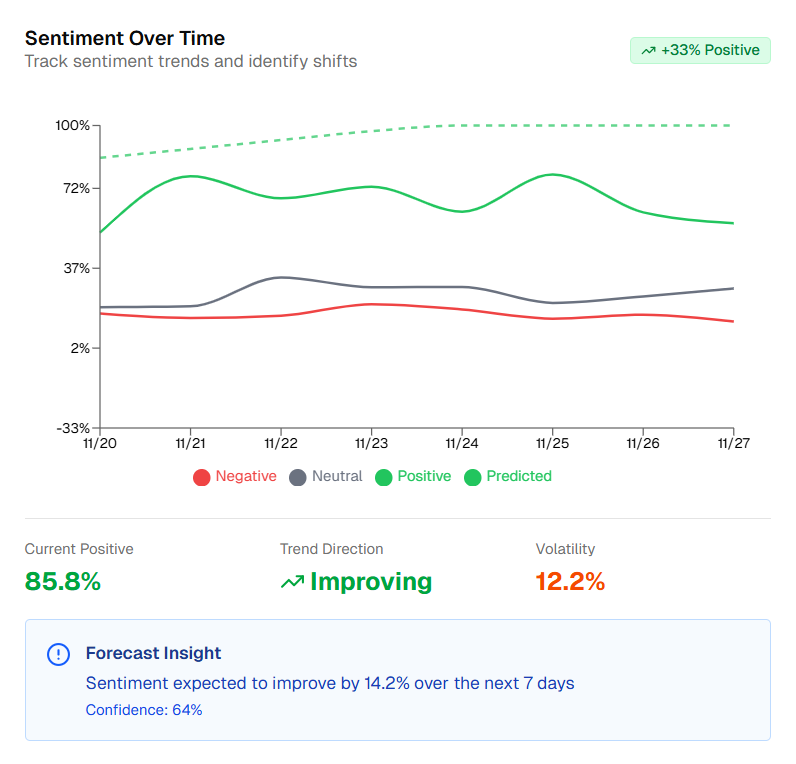The image size is (796, 764).
Task: Click the 11/20 date label on the x-axis
Action: pos(100,441)
